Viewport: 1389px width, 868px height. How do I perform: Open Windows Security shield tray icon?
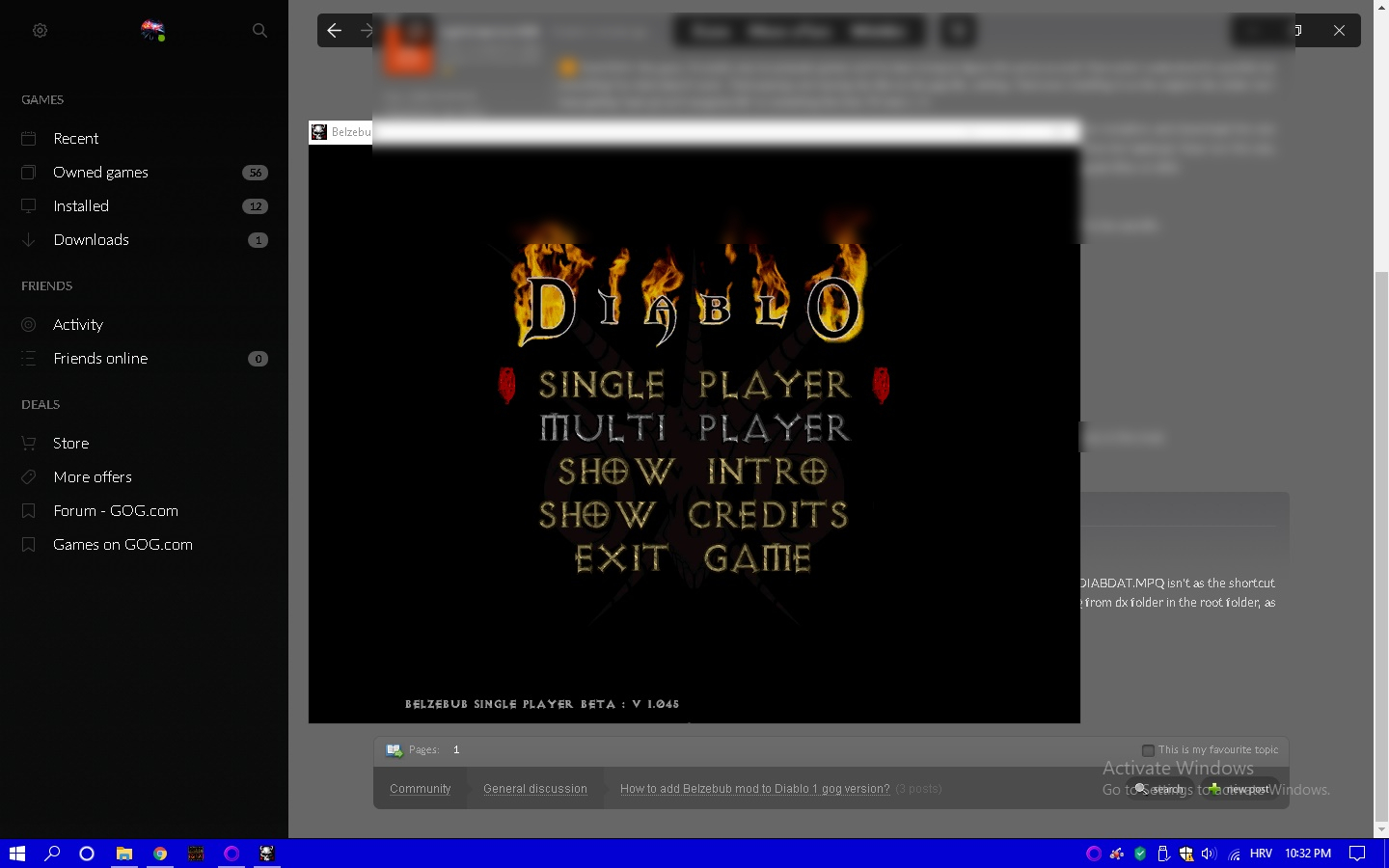pos(1186,854)
